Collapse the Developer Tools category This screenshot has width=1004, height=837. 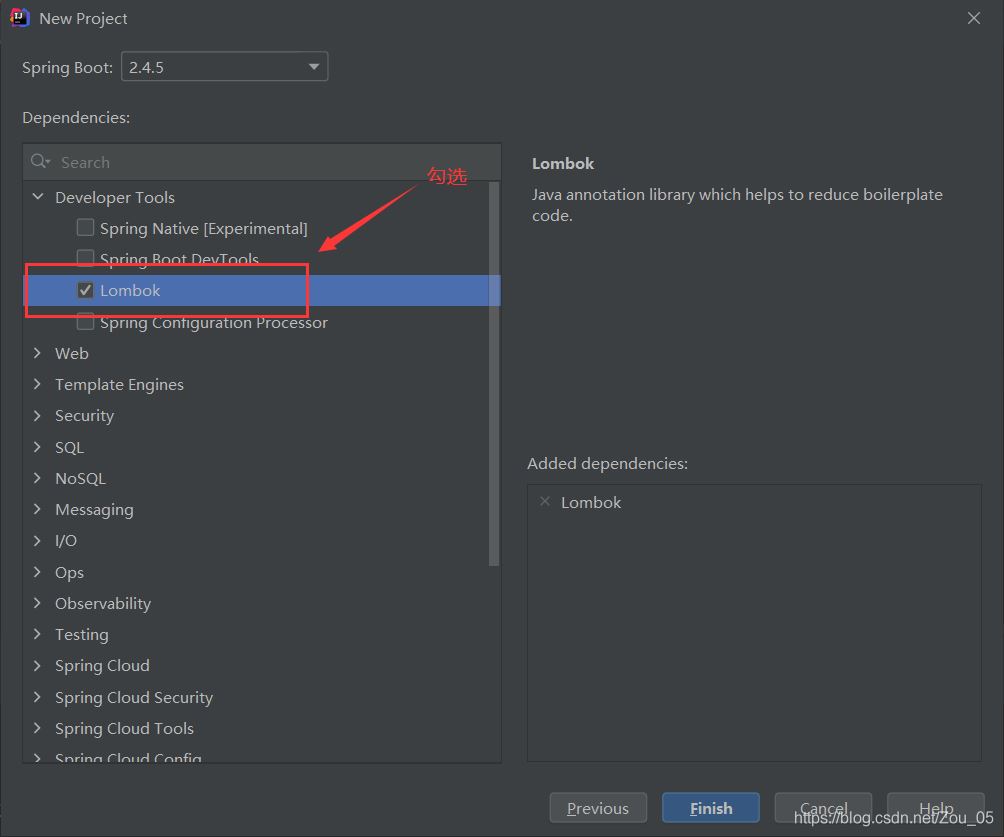(38, 197)
